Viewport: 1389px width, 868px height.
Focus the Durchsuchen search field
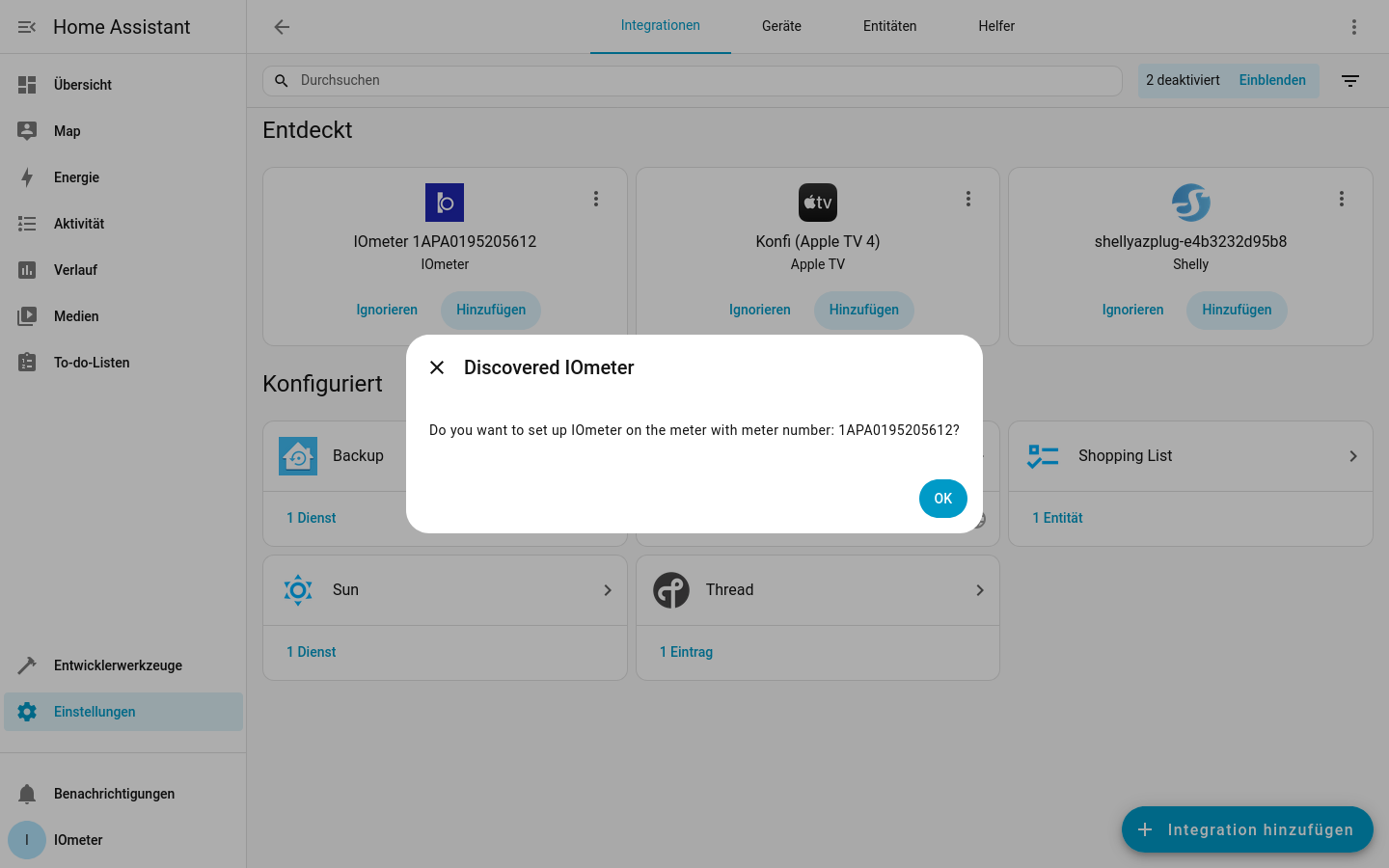click(693, 81)
